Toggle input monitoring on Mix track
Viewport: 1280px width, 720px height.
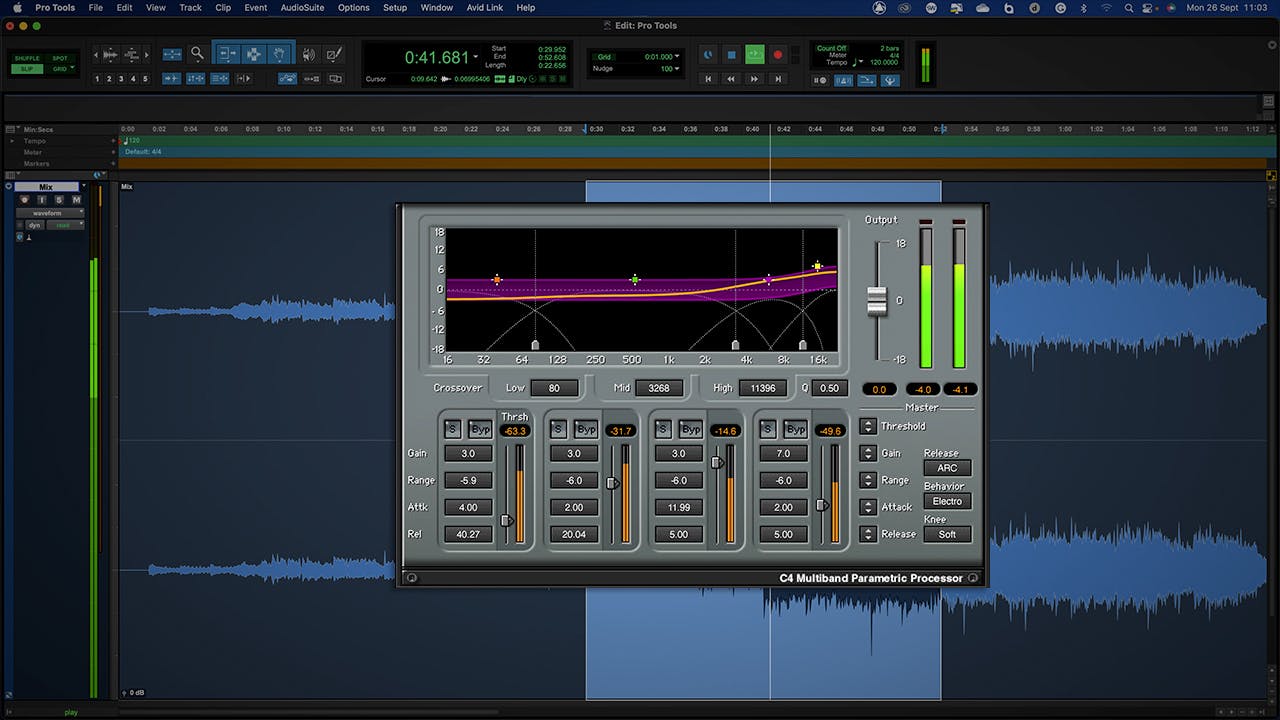(42, 200)
